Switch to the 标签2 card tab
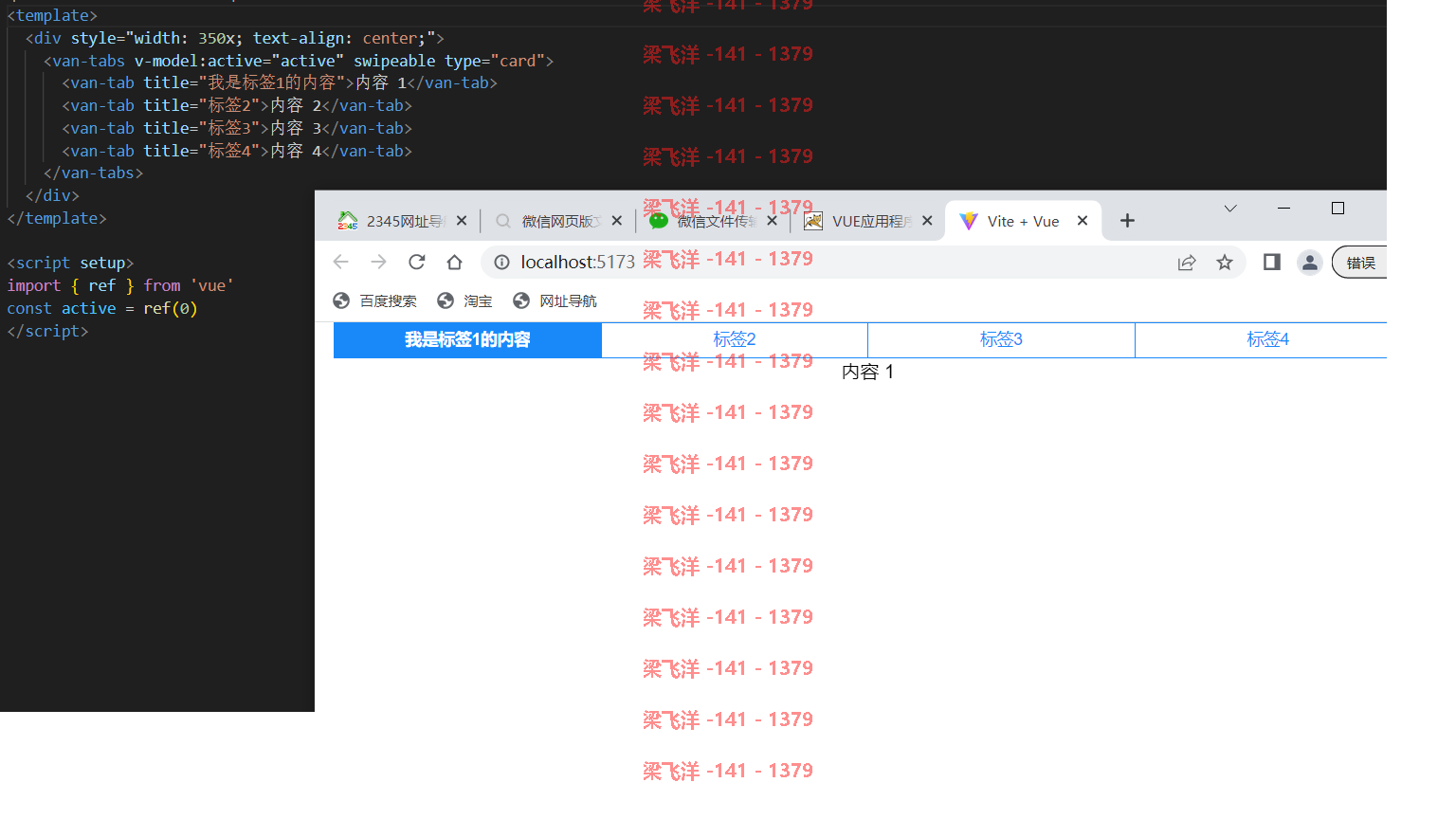1456x819 pixels. (x=735, y=340)
